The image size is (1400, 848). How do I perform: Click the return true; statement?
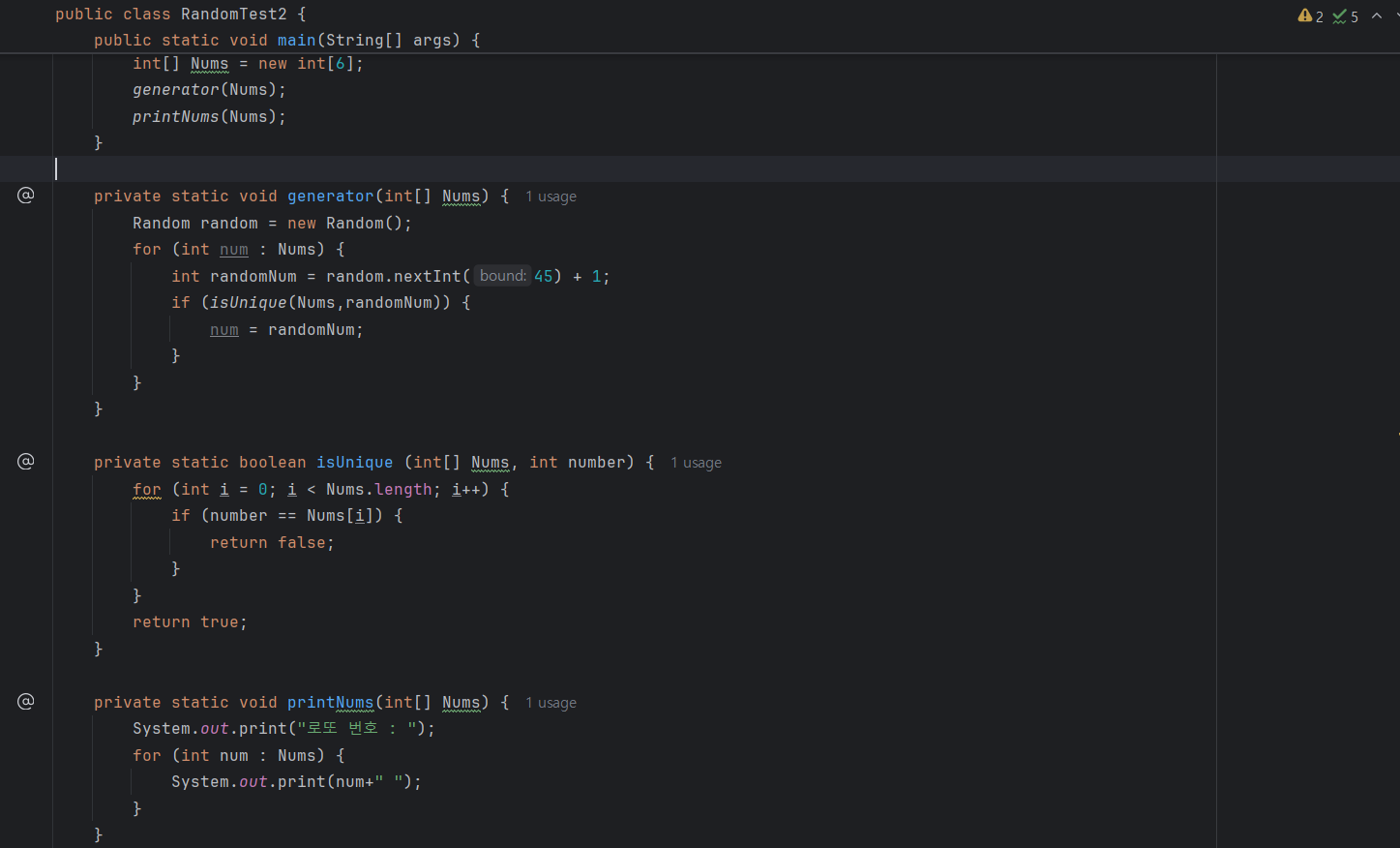click(190, 622)
